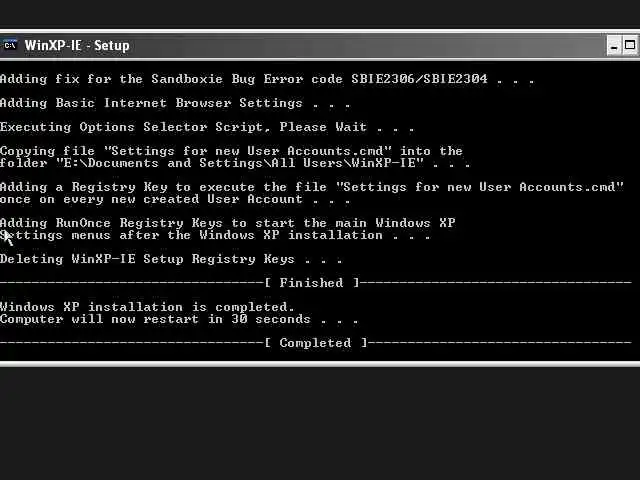
Task: Click the Adding RunOnce Registry Keys line
Action: click(x=227, y=223)
